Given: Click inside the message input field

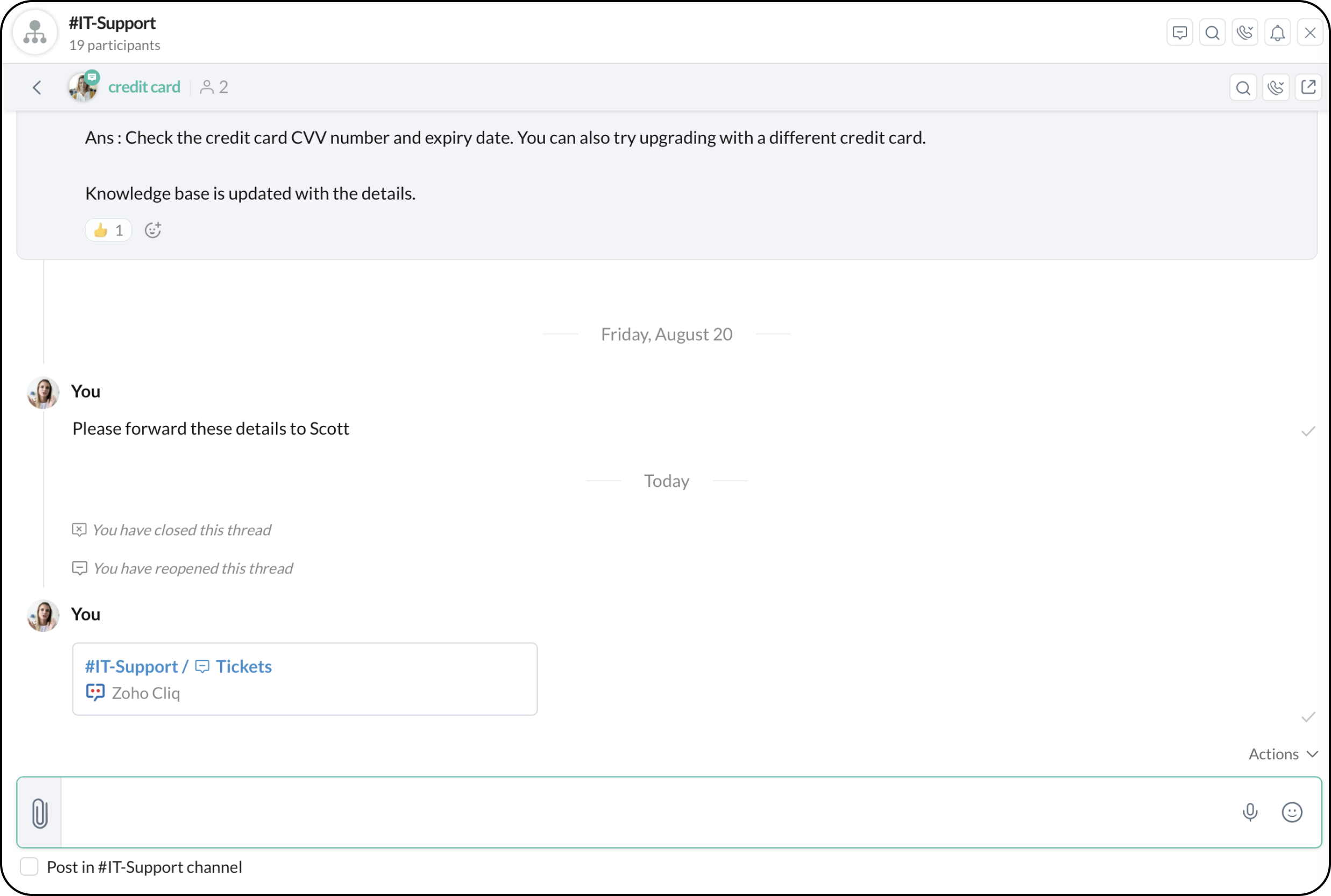Looking at the screenshot, I should (x=646, y=812).
